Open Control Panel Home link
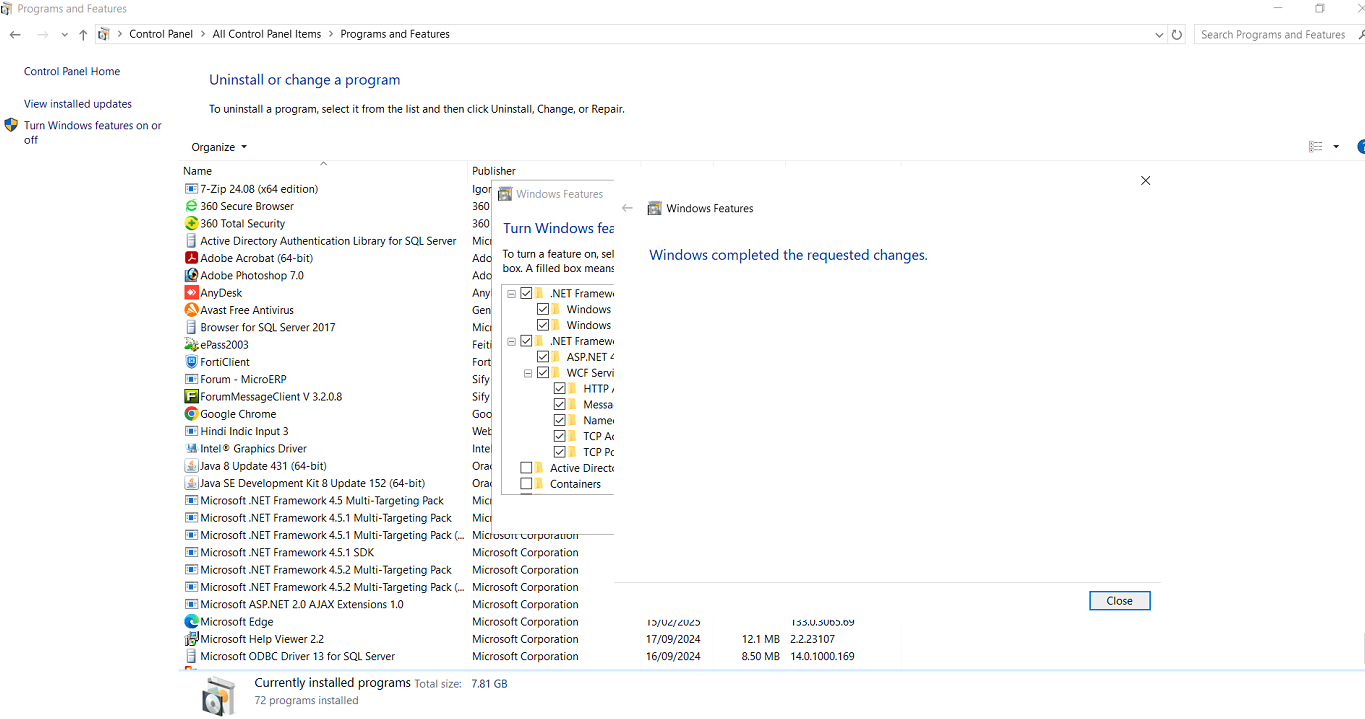 72,72
